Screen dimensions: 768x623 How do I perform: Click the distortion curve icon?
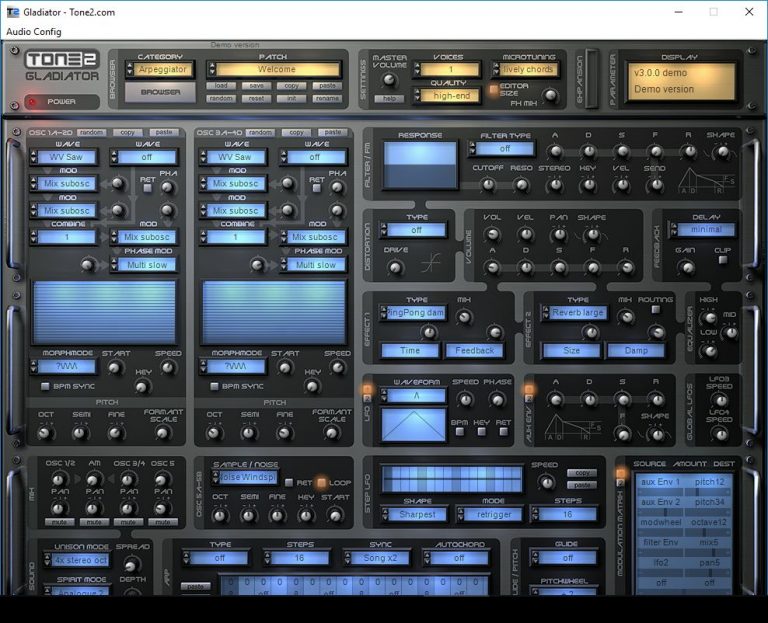point(431,263)
